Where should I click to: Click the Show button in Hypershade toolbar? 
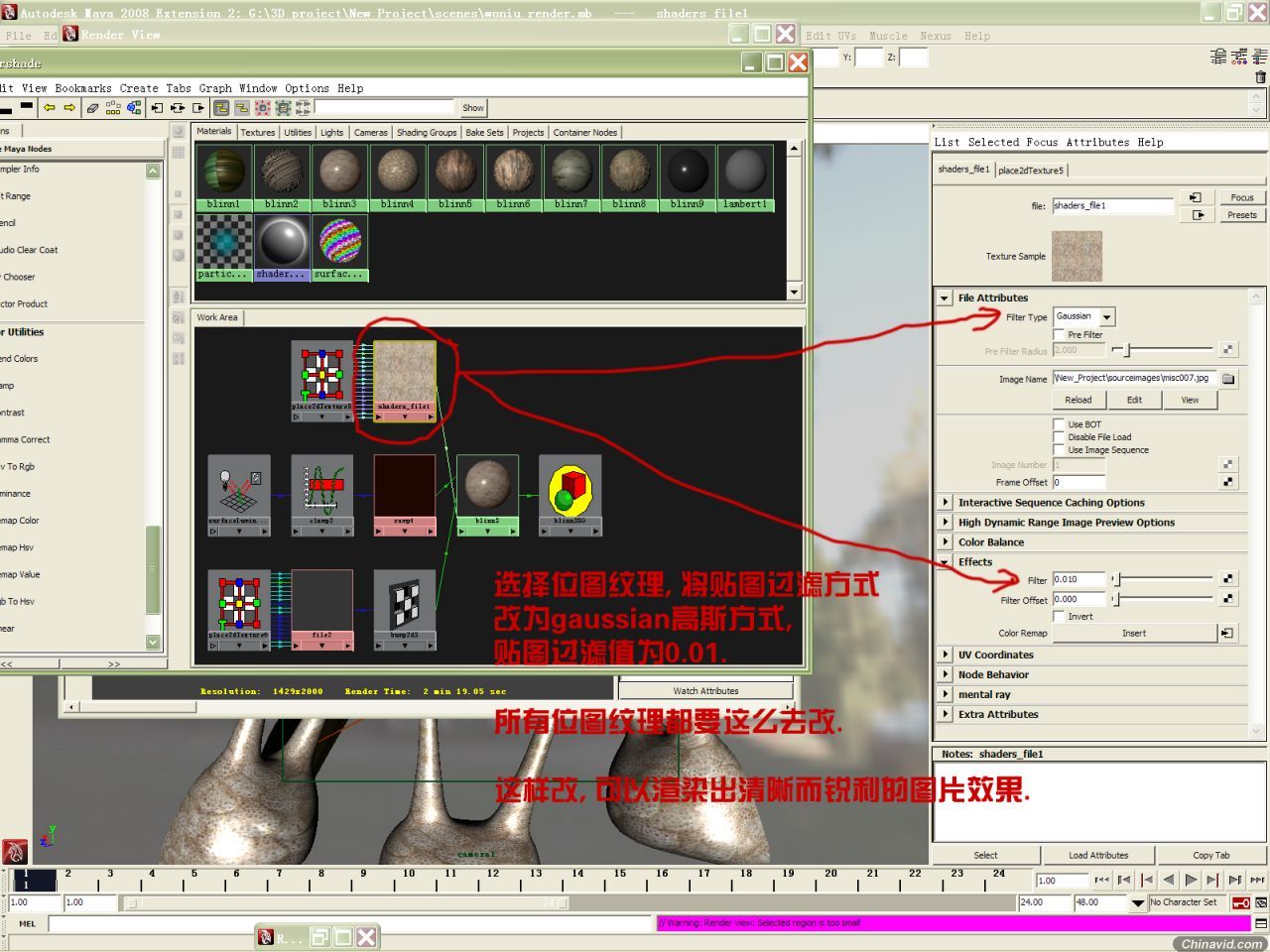(473, 107)
